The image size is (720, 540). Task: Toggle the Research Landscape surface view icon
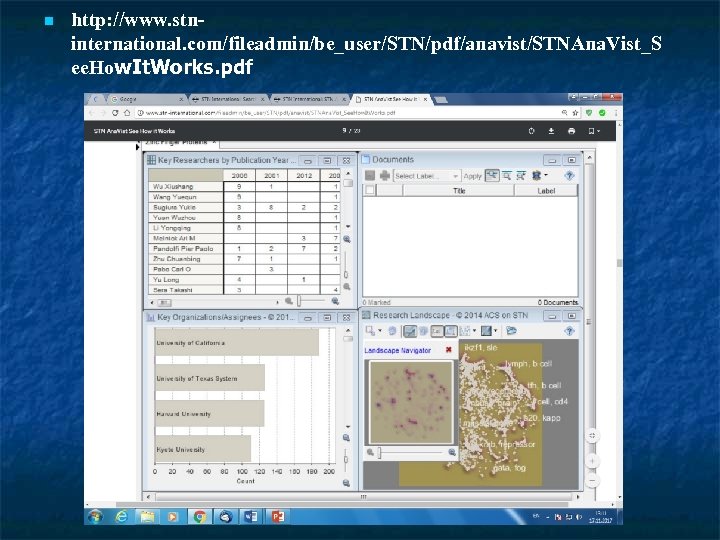click(410, 331)
